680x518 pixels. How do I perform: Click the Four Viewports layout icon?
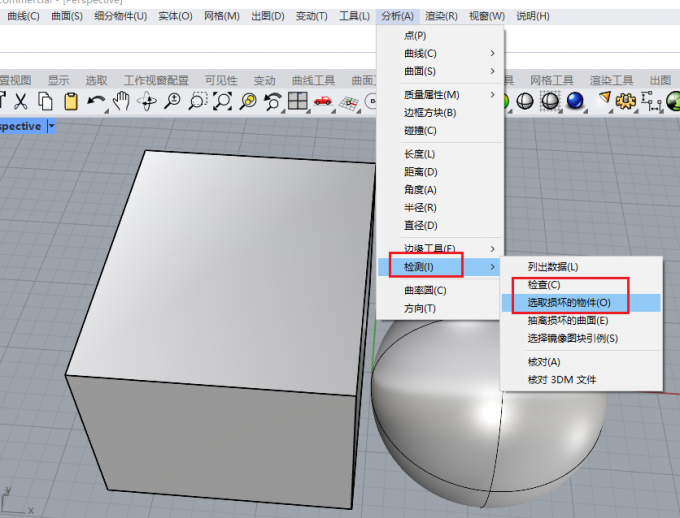[298, 102]
